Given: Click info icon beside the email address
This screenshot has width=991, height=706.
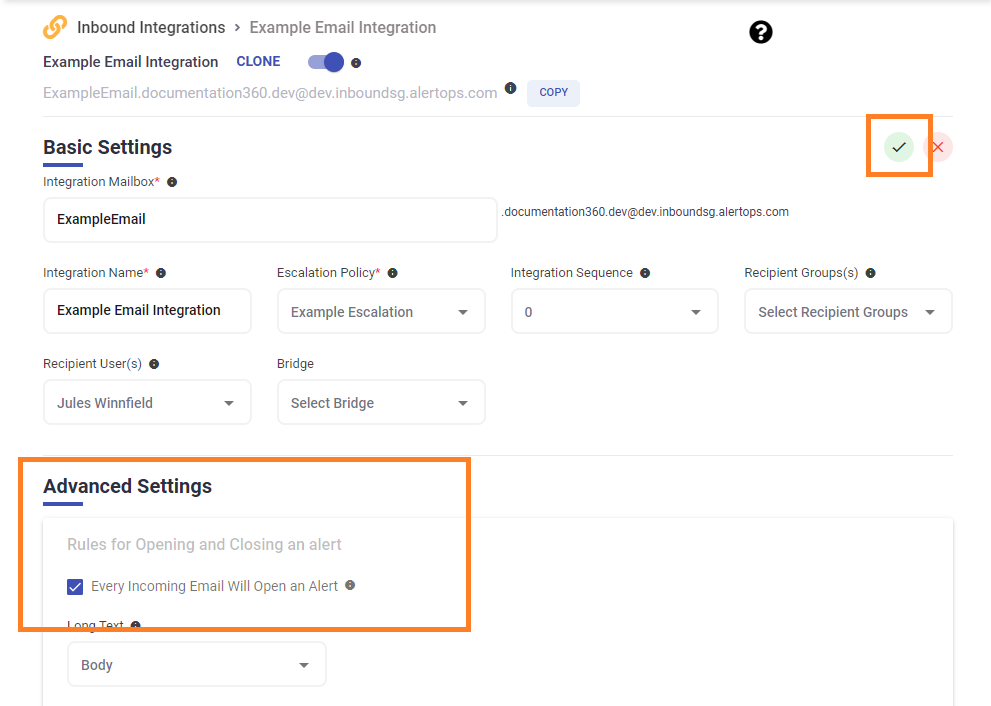Looking at the screenshot, I should (510, 89).
